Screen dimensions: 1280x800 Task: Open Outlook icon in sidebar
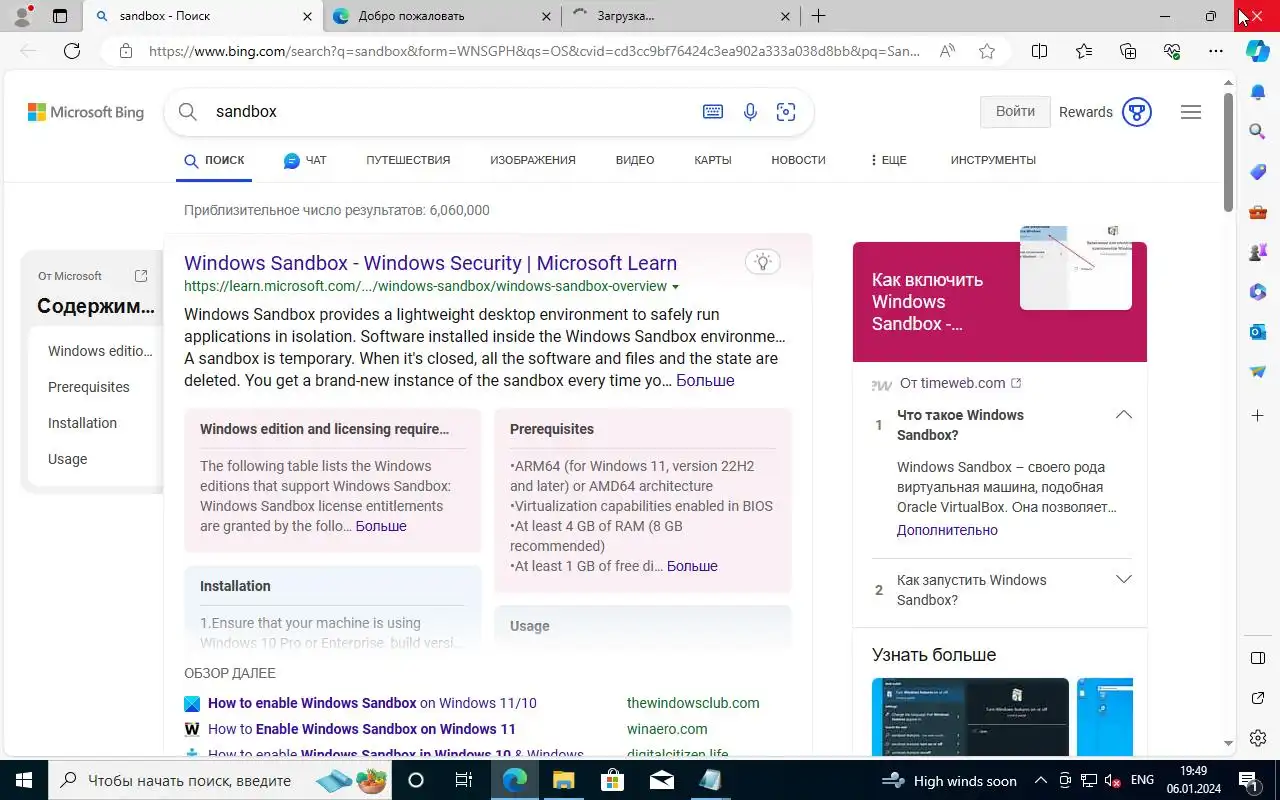(x=1258, y=331)
